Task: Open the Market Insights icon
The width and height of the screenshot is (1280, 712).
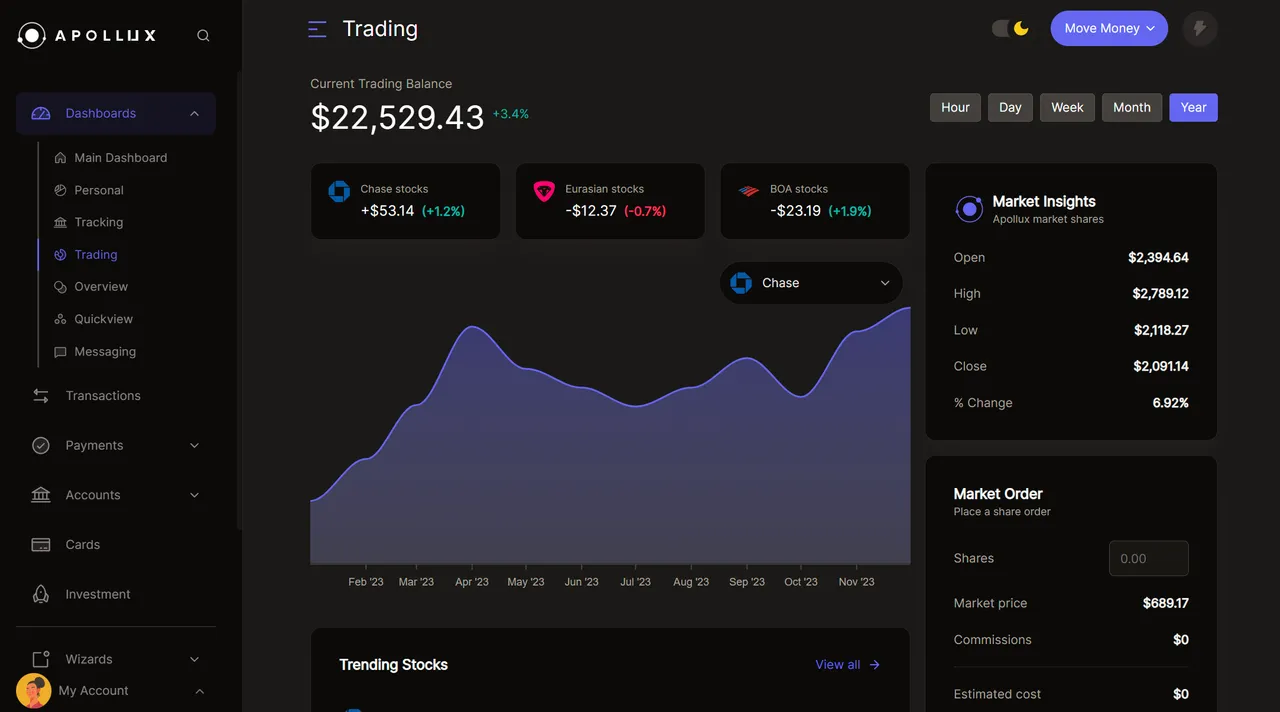Action: [969, 209]
